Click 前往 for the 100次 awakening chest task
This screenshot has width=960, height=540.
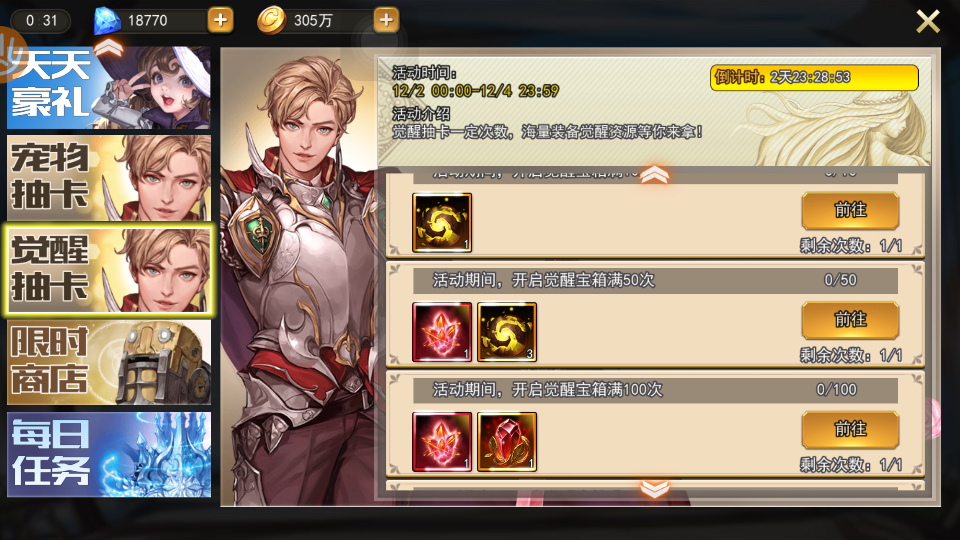click(850, 429)
